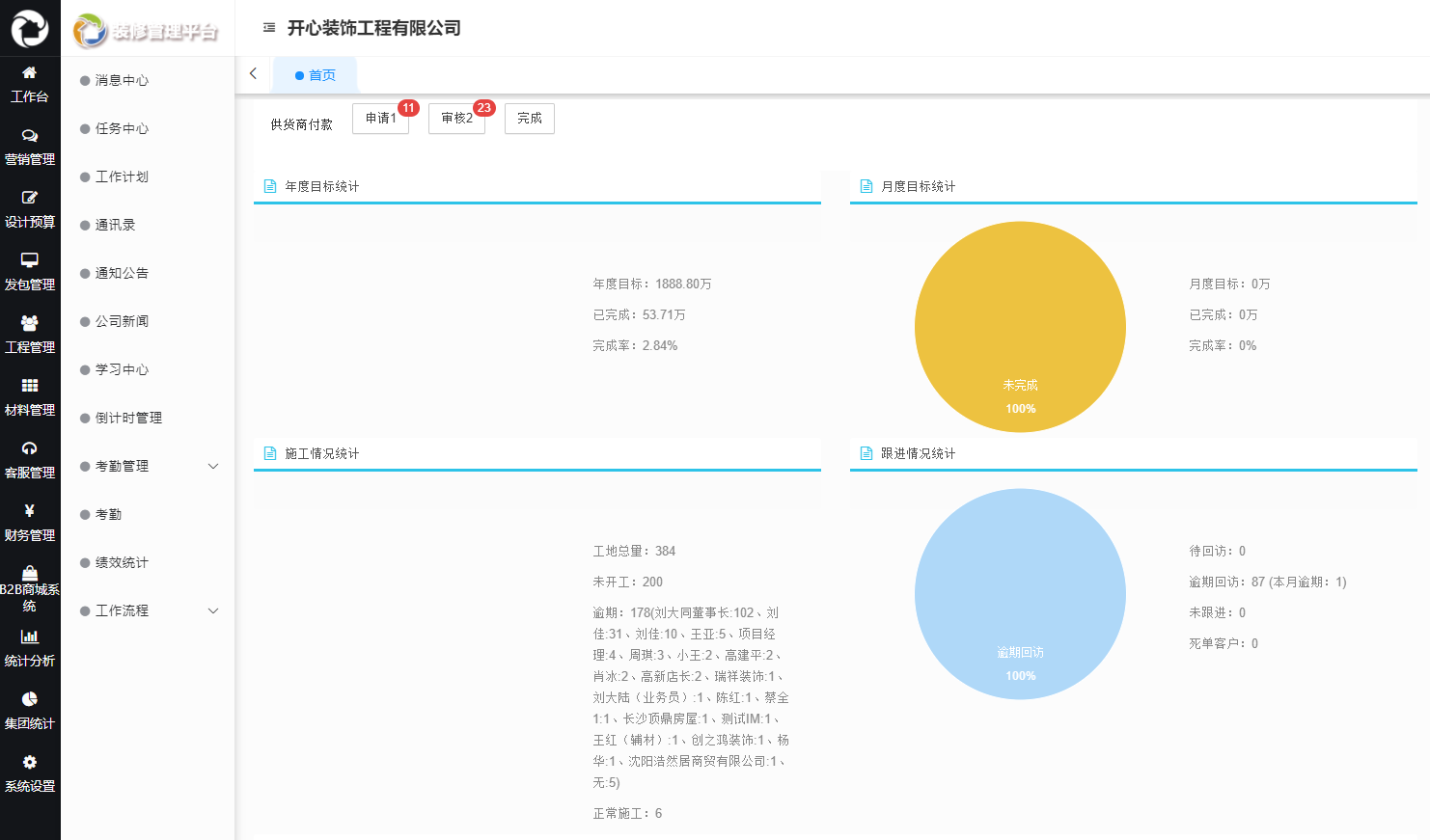Expand the 工作流程 submenu
The width and height of the screenshot is (1430, 840).
click(x=122, y=610)
